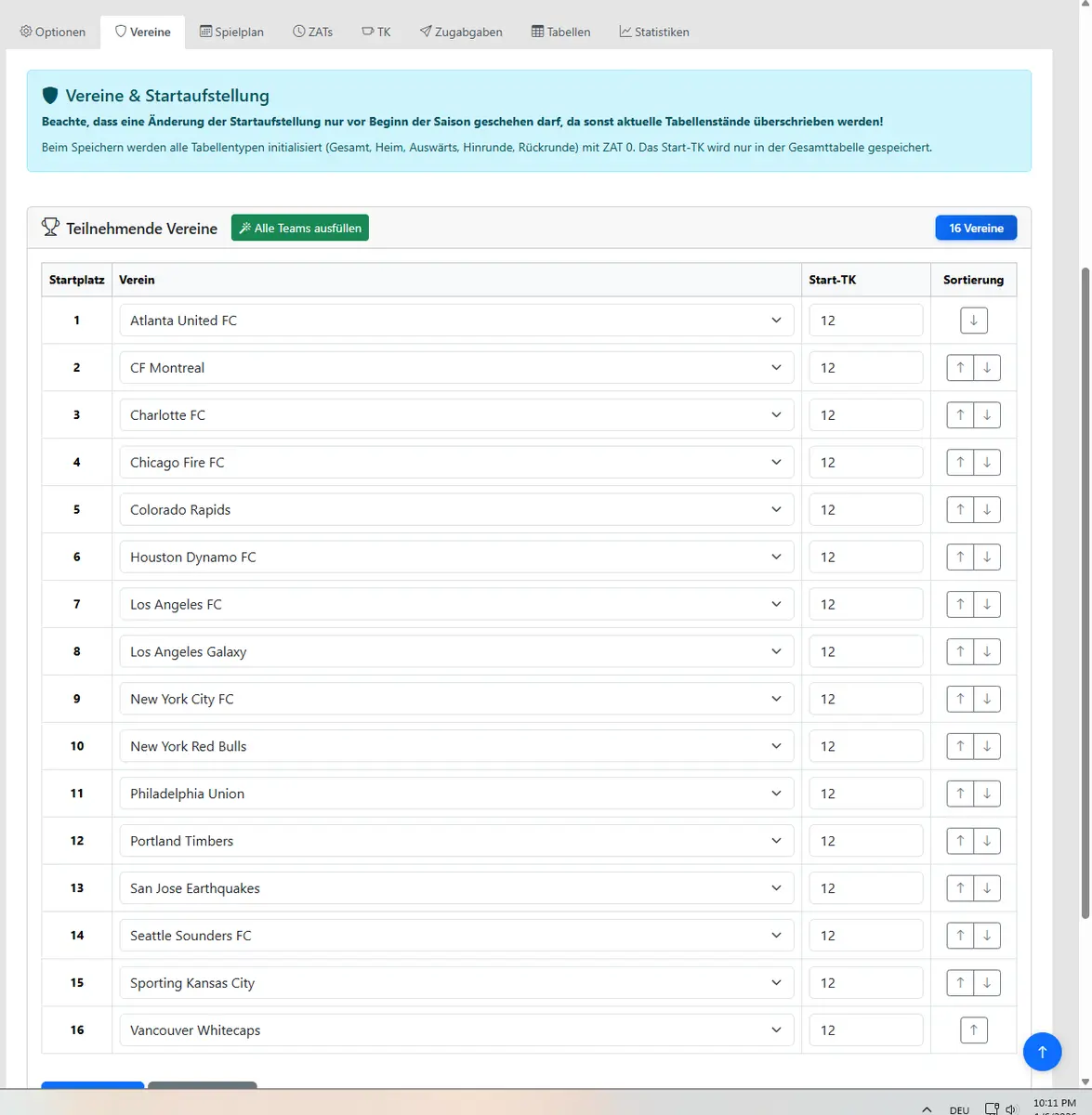1092x1115 pixels.
Task: Move New York Red Bulls up
Action: [960, 746]
